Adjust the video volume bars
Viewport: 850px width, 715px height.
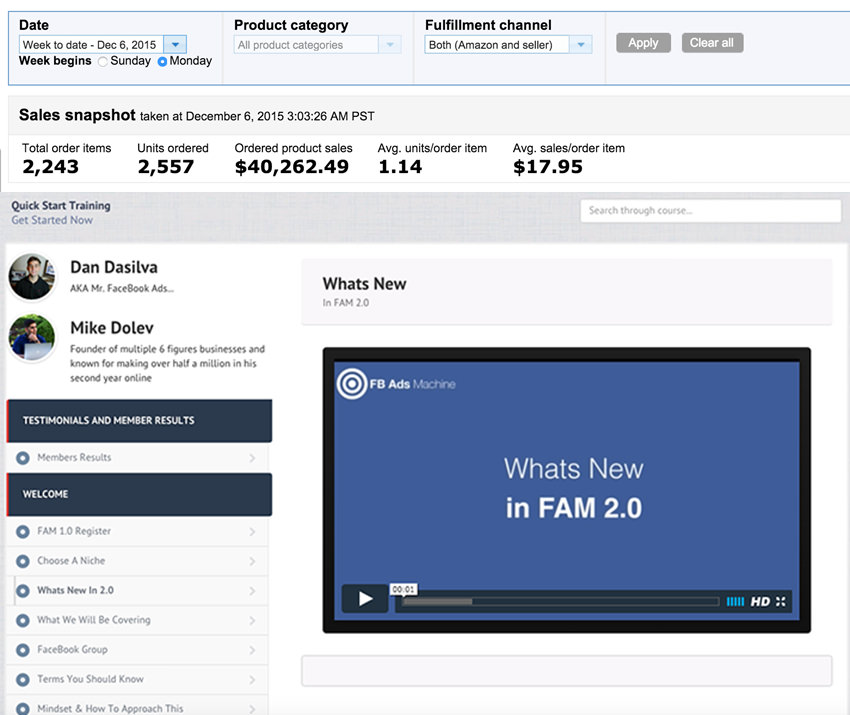click(735, 602)
